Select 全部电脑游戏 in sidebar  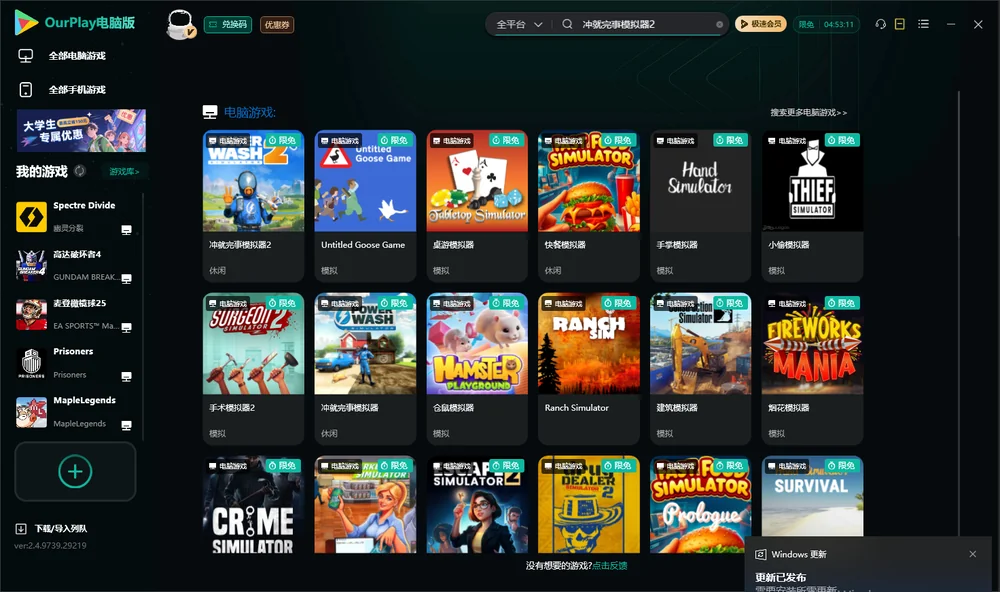click(77, 56)
